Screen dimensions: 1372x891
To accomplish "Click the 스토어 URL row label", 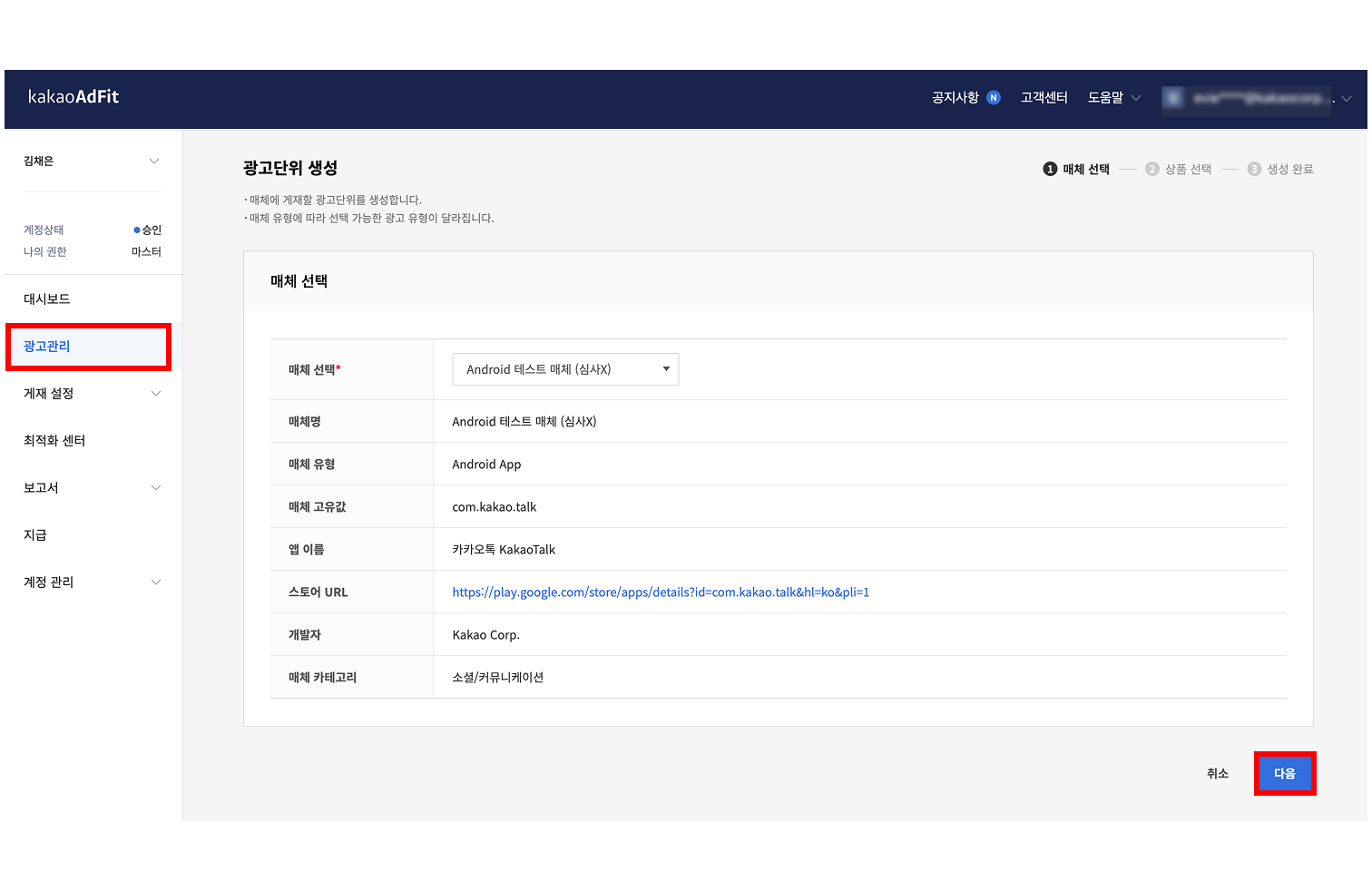I will point(318,592).
